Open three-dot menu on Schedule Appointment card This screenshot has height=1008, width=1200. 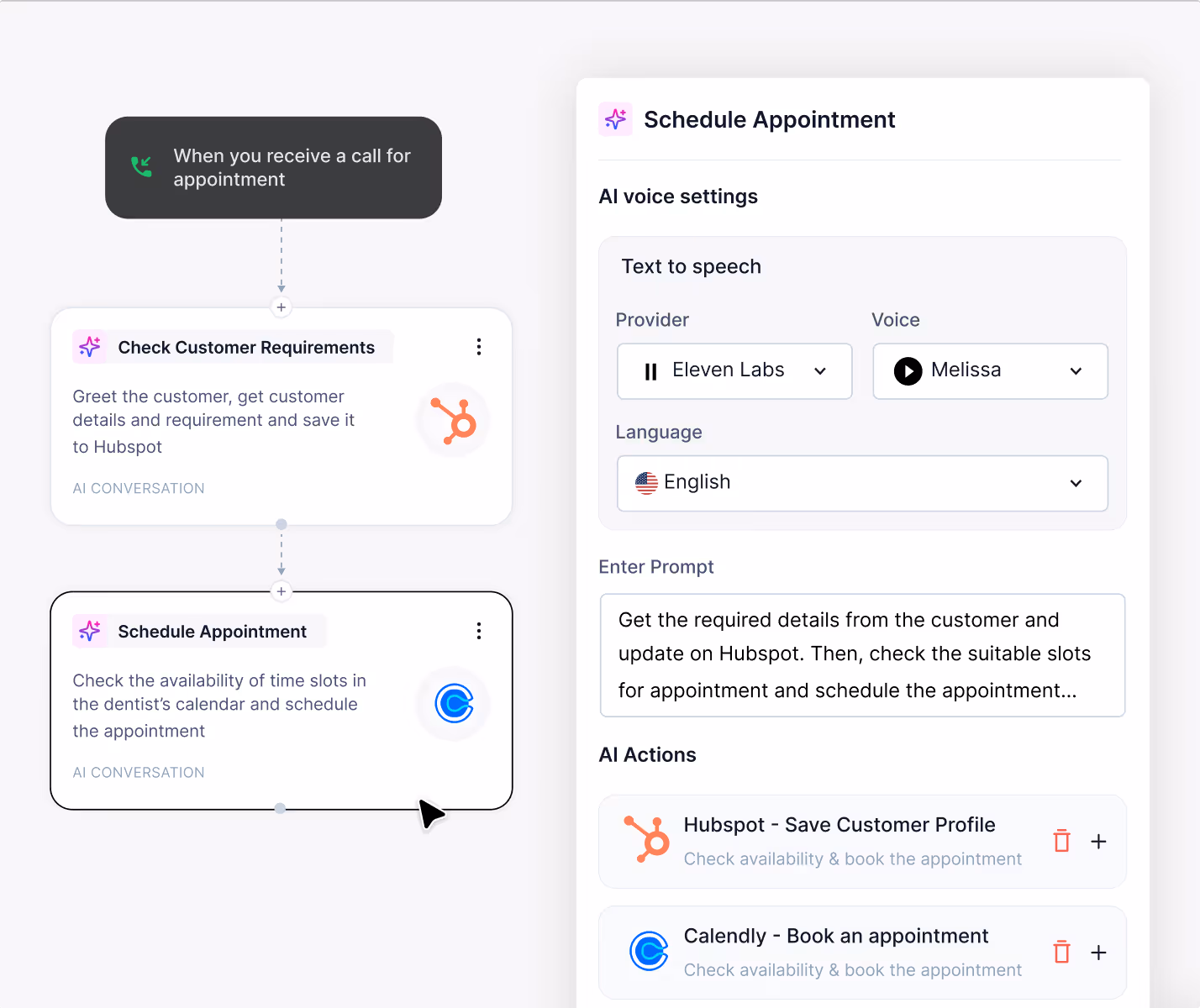479,631
